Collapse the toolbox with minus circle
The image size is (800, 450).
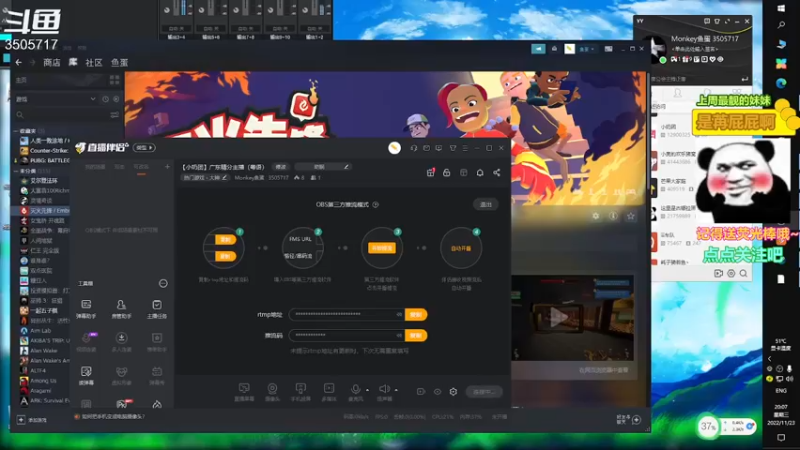coord(163,283)
